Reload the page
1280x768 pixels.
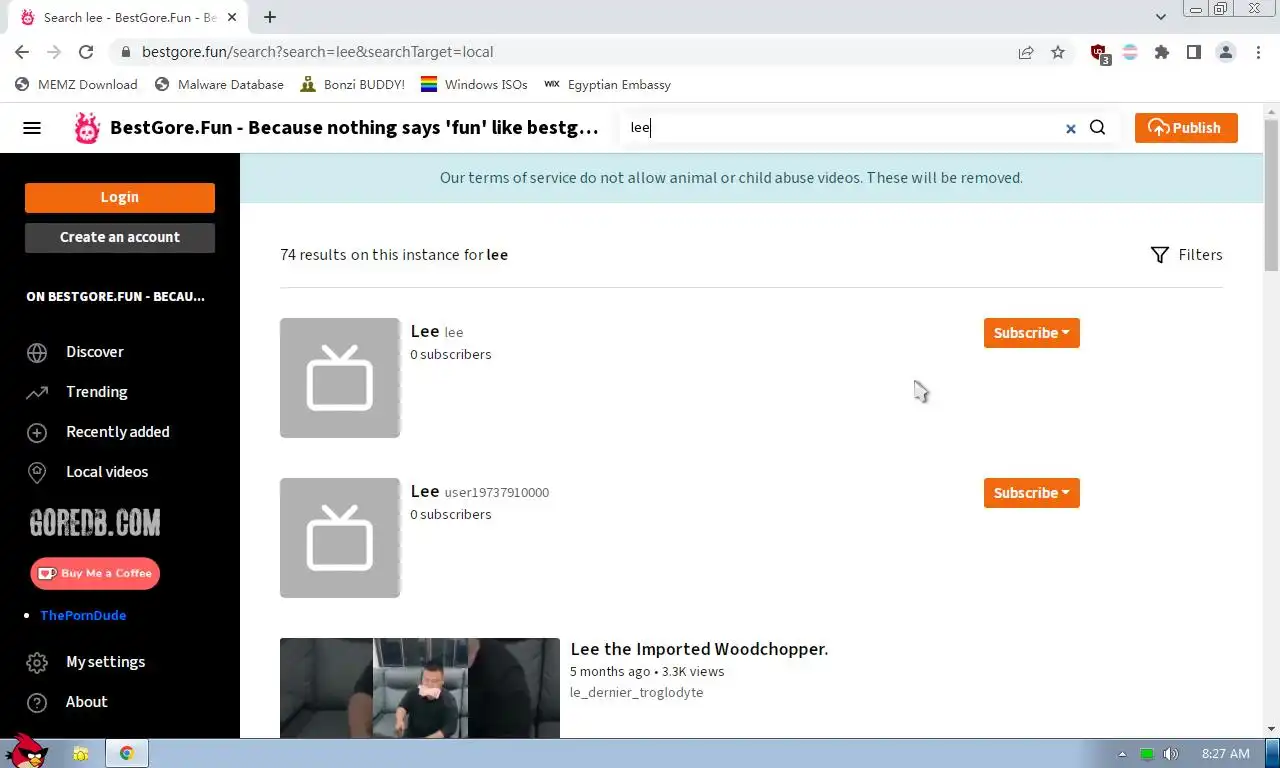pos(86,52)
